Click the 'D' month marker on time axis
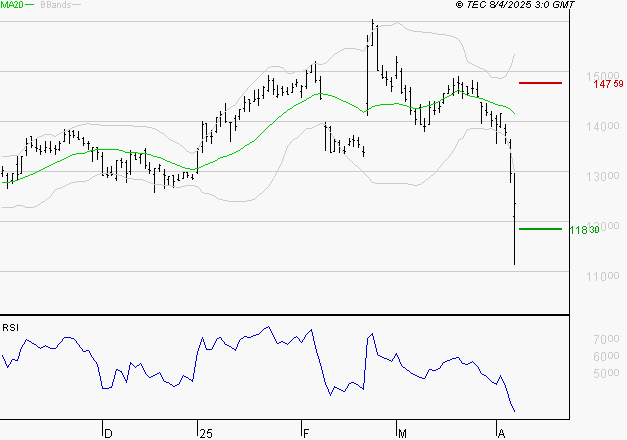Image resolution: width=627 pixels, height=440 pixels. [108, 432]
